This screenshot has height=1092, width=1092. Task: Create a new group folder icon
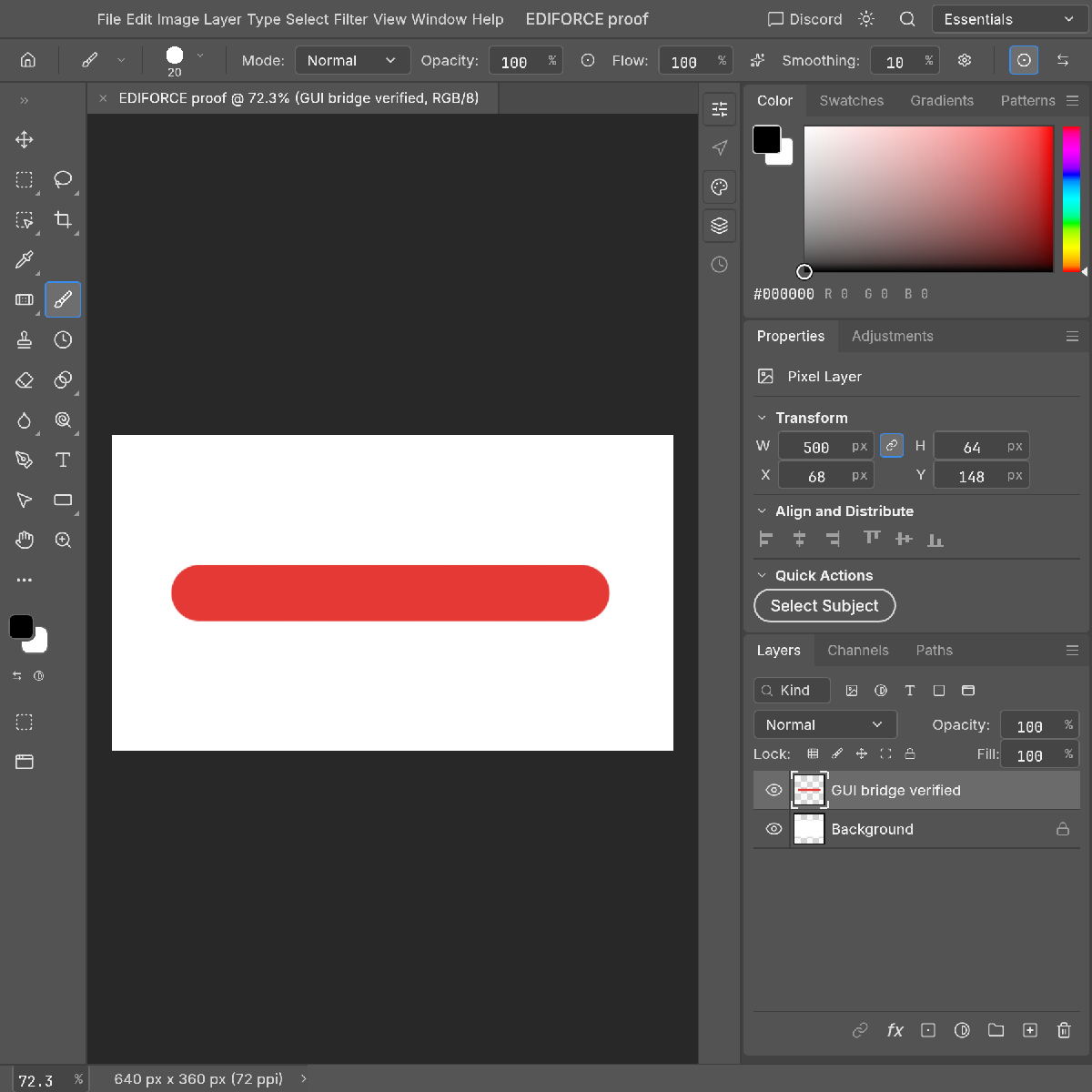pos(996,1030)
